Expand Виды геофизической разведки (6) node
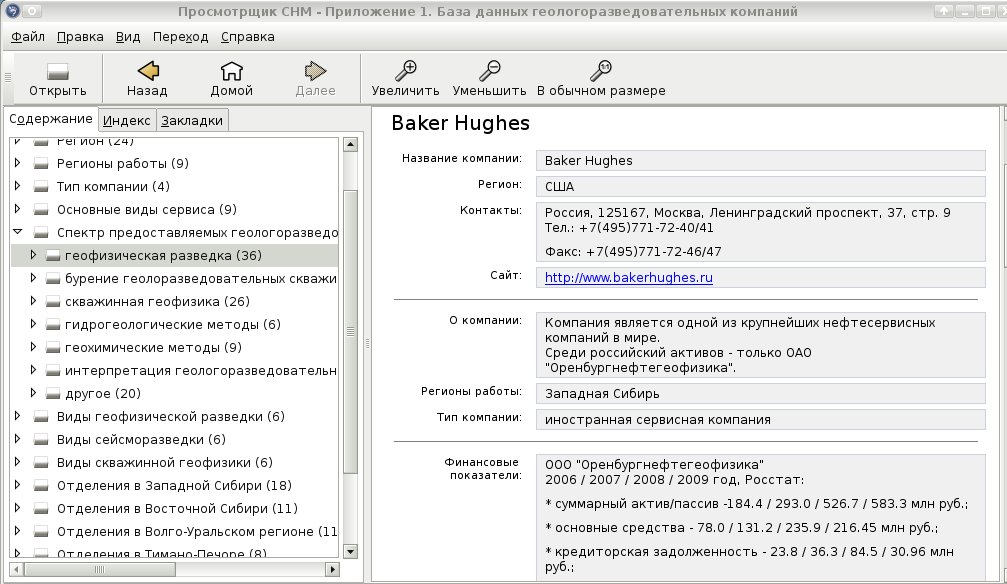This screenshot has height=584, width=1007. pos(17,416)
